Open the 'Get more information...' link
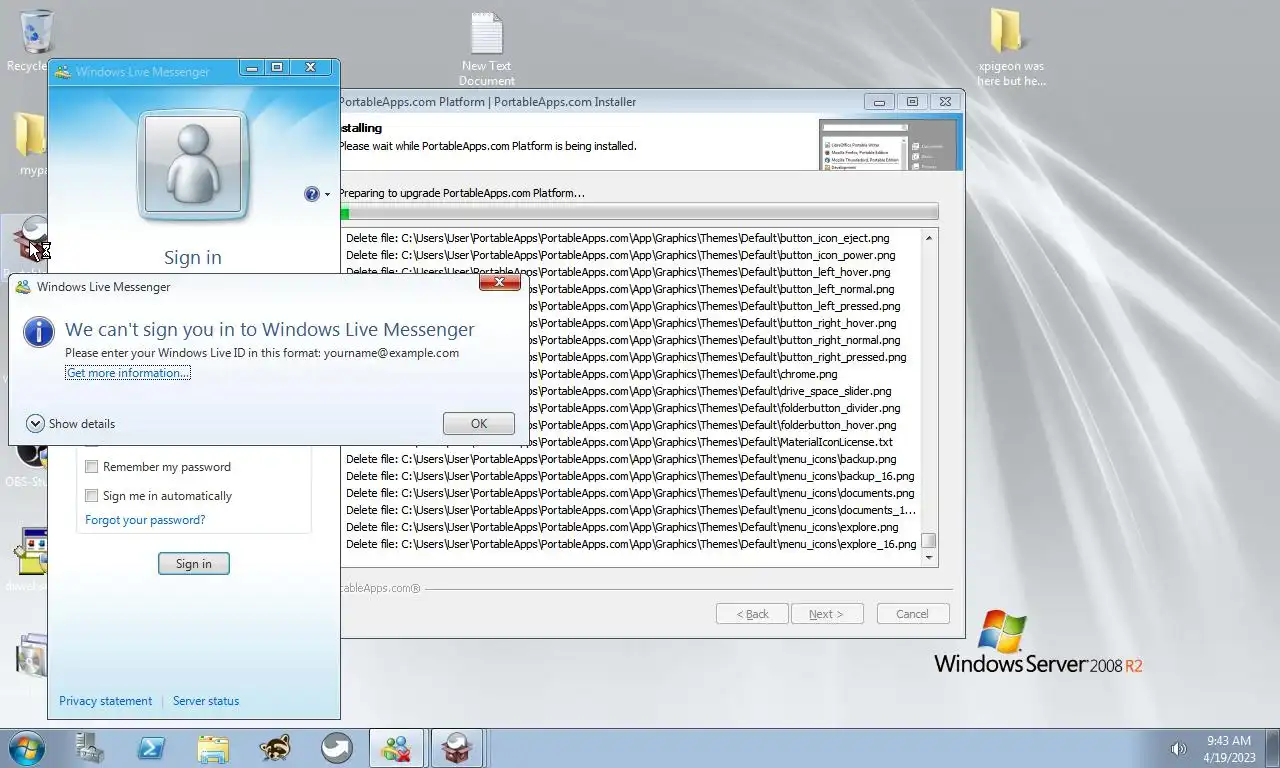 (128, 373)
